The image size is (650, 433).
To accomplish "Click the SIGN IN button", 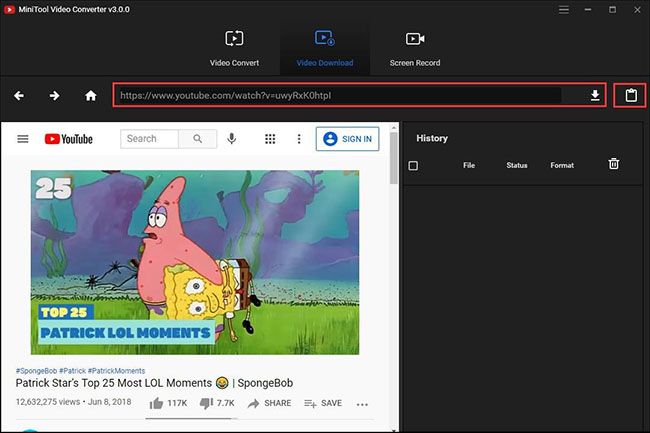I will tap(347, 139).
